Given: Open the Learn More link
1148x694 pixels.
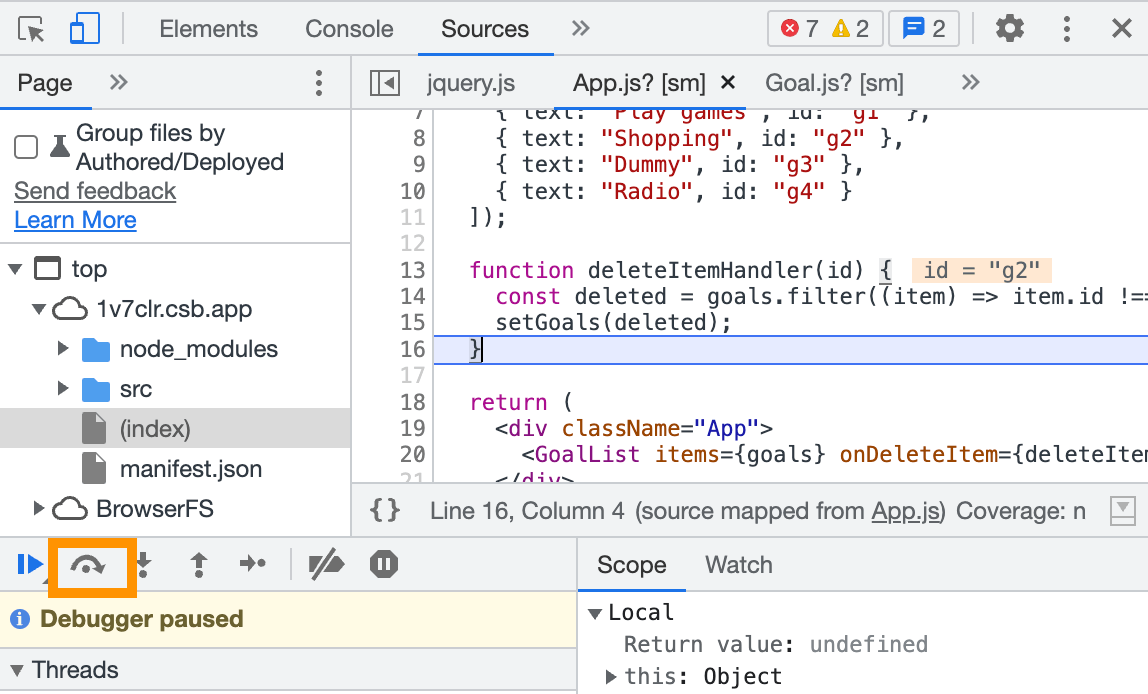Looking at the screenshot, I should pos(75,220).
